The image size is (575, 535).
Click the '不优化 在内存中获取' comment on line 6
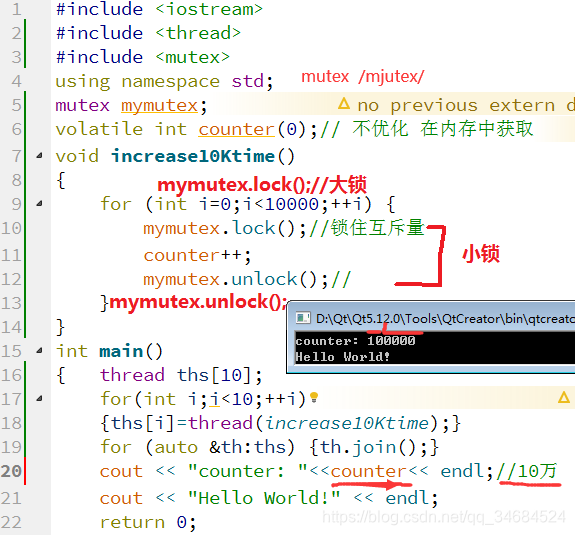coord(443,129)
